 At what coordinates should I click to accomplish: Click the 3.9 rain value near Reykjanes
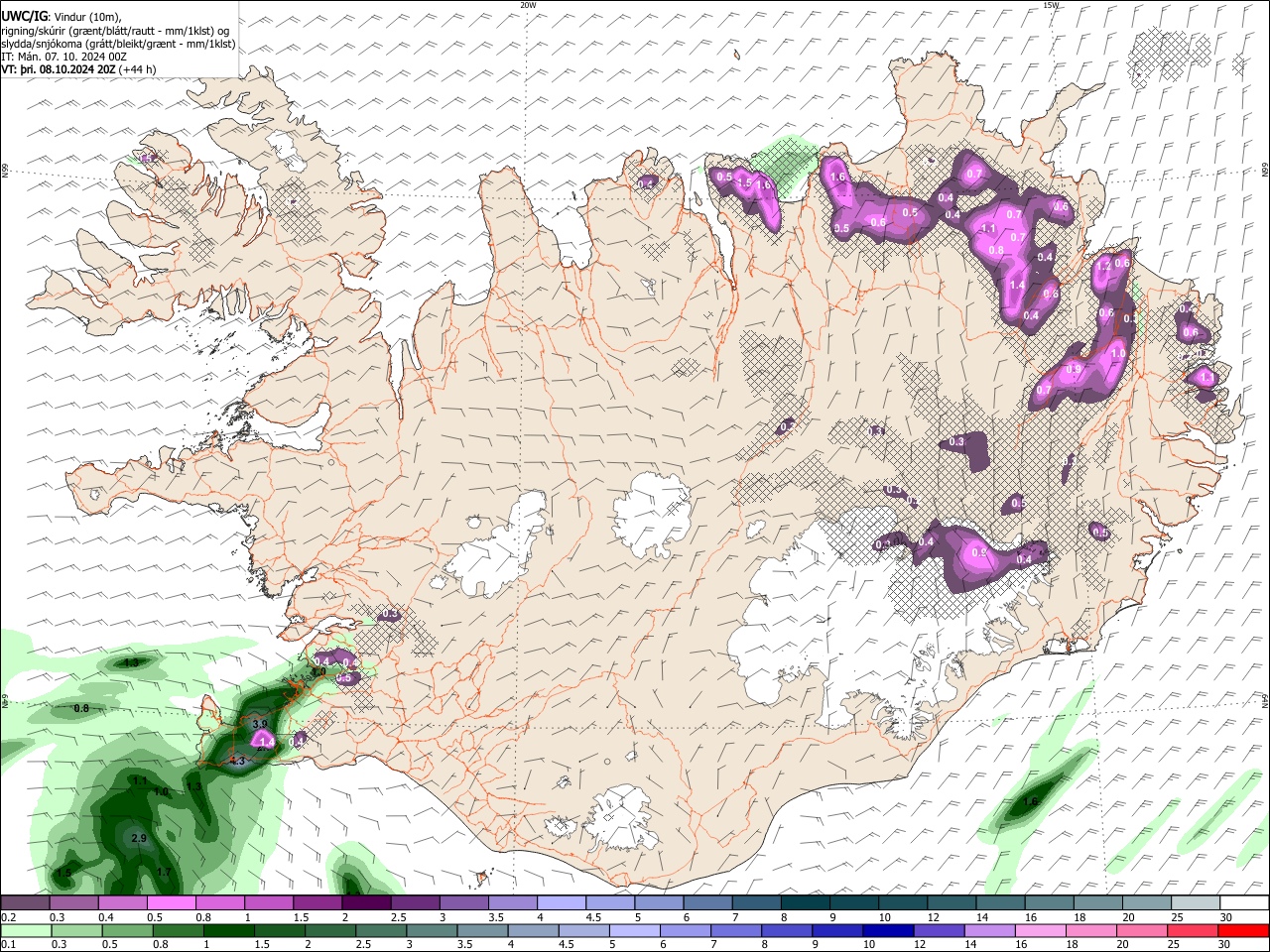point(260,725)
